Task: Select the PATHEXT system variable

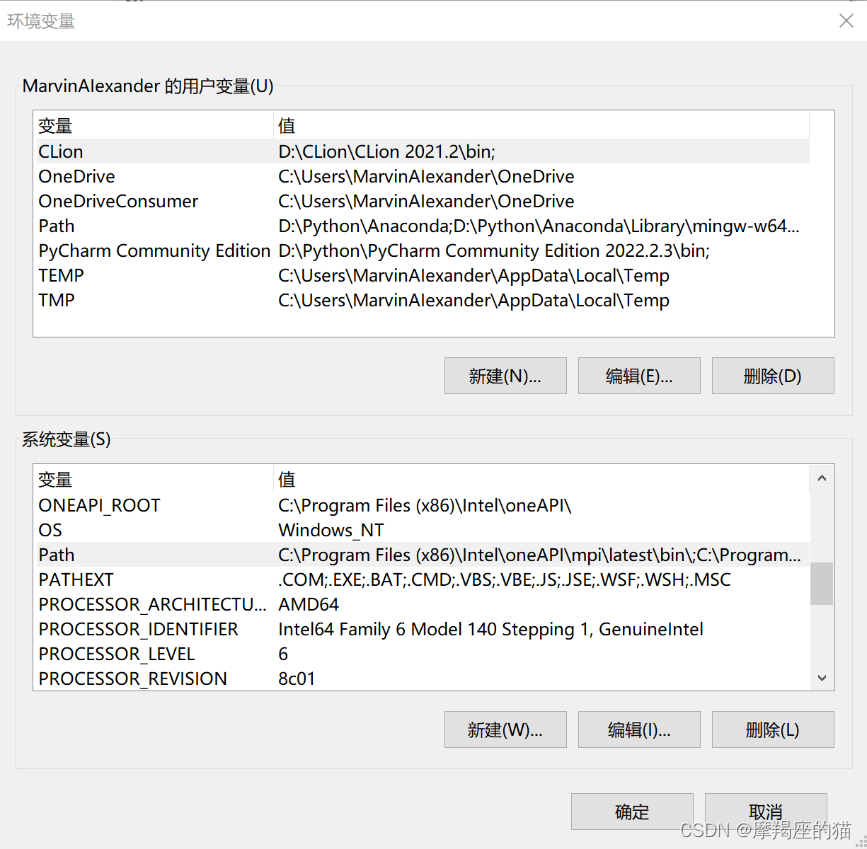Action: (x=150, y=580)
